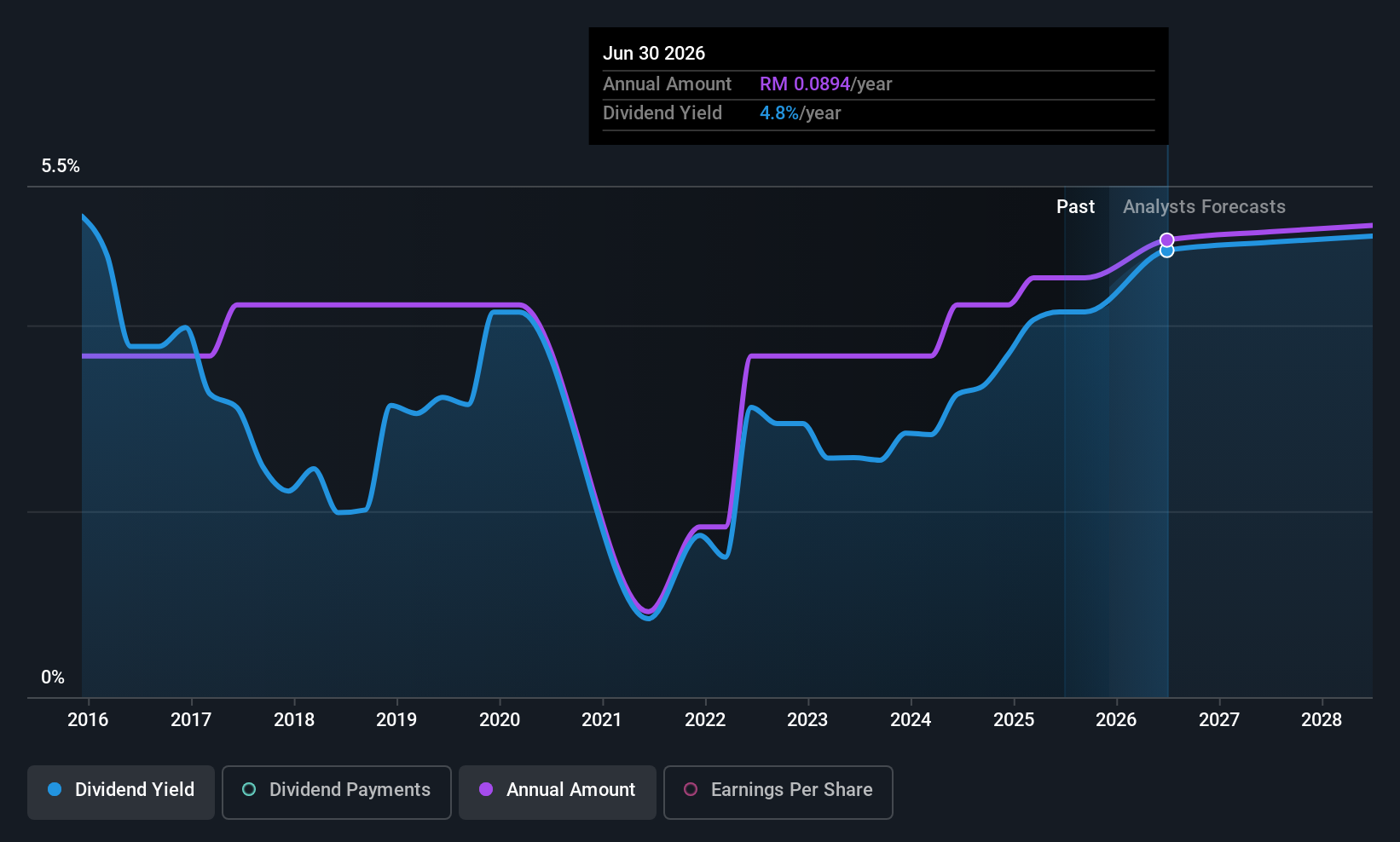The height and width of the screenshot is (842, 1400).
Task: Click the 2016 x-axis year label
Action: click(x=88, y=720)
